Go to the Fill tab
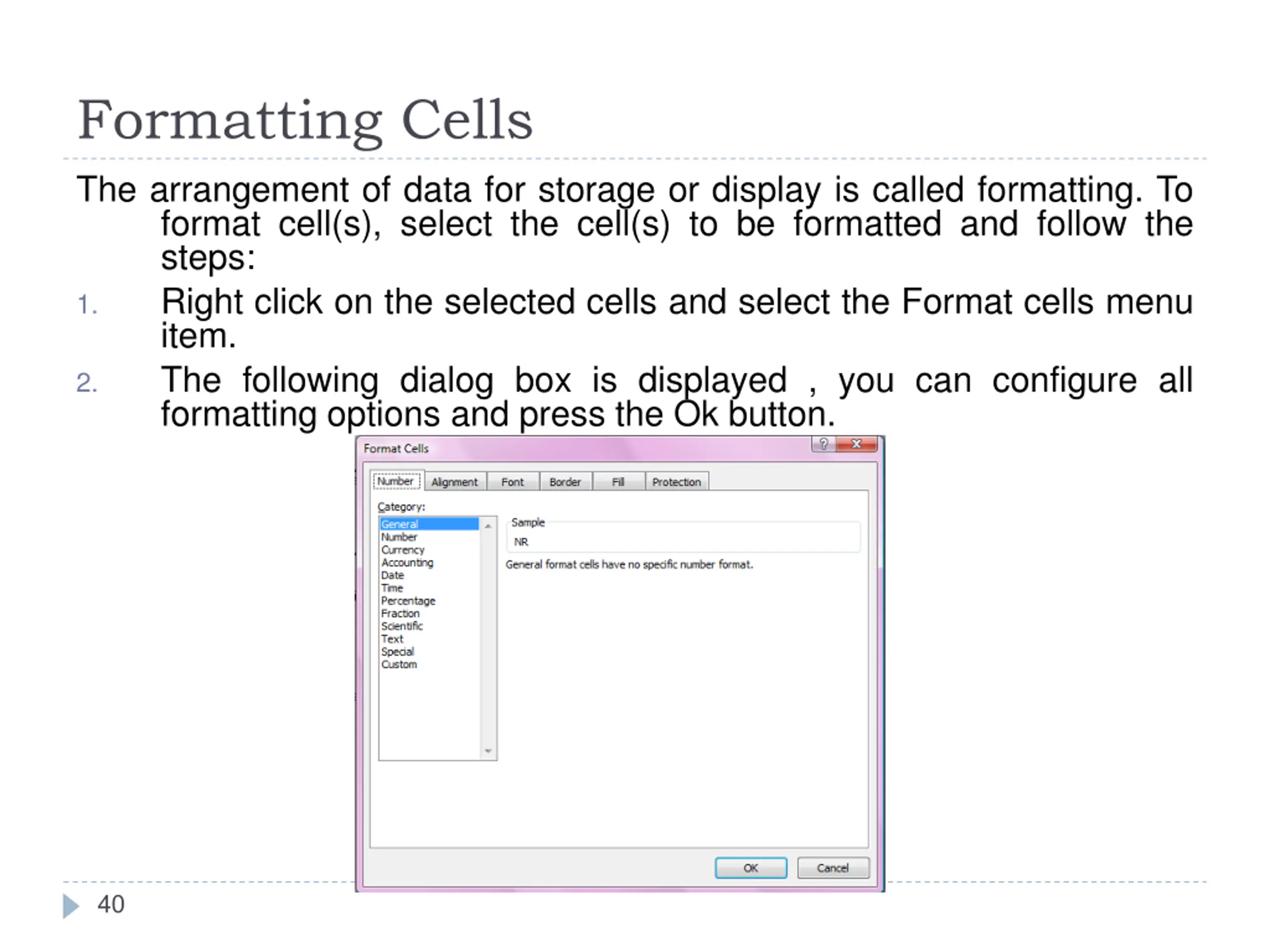The height and width of the screenshot is (952, 1270). pos(618,482)
